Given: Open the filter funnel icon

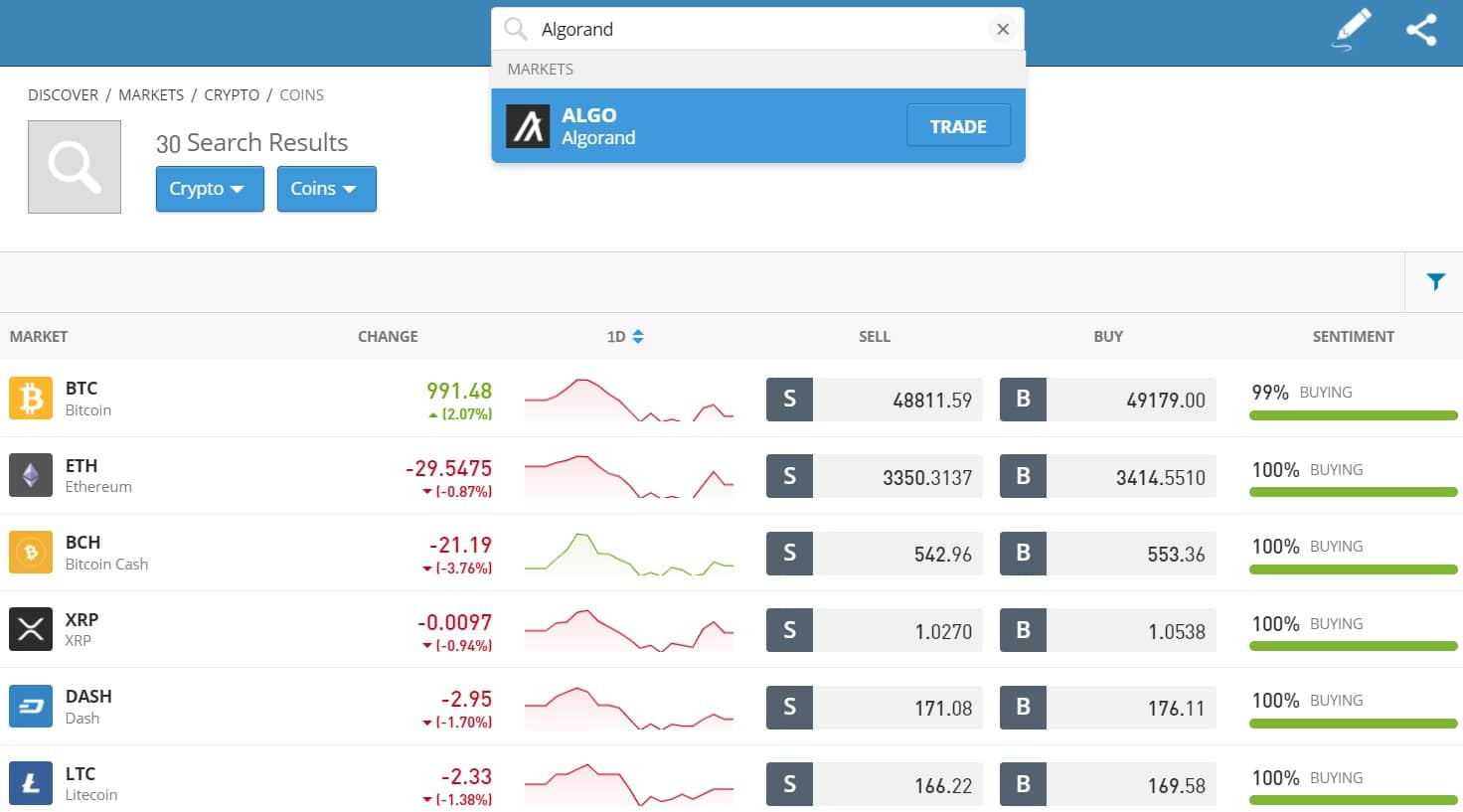Looking at the screenshot, I should [x=1435, y=282].
